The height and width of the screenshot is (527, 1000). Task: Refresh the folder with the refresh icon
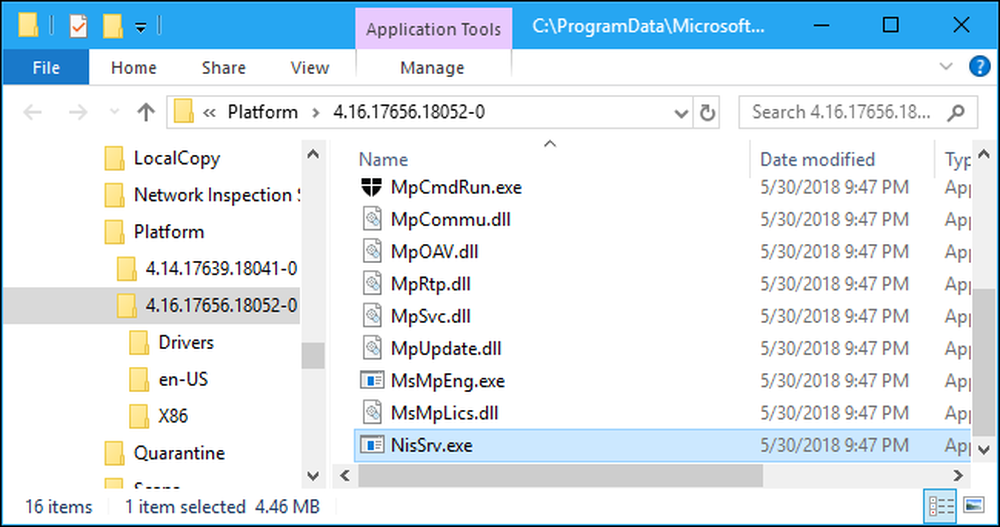pos(707,113)
